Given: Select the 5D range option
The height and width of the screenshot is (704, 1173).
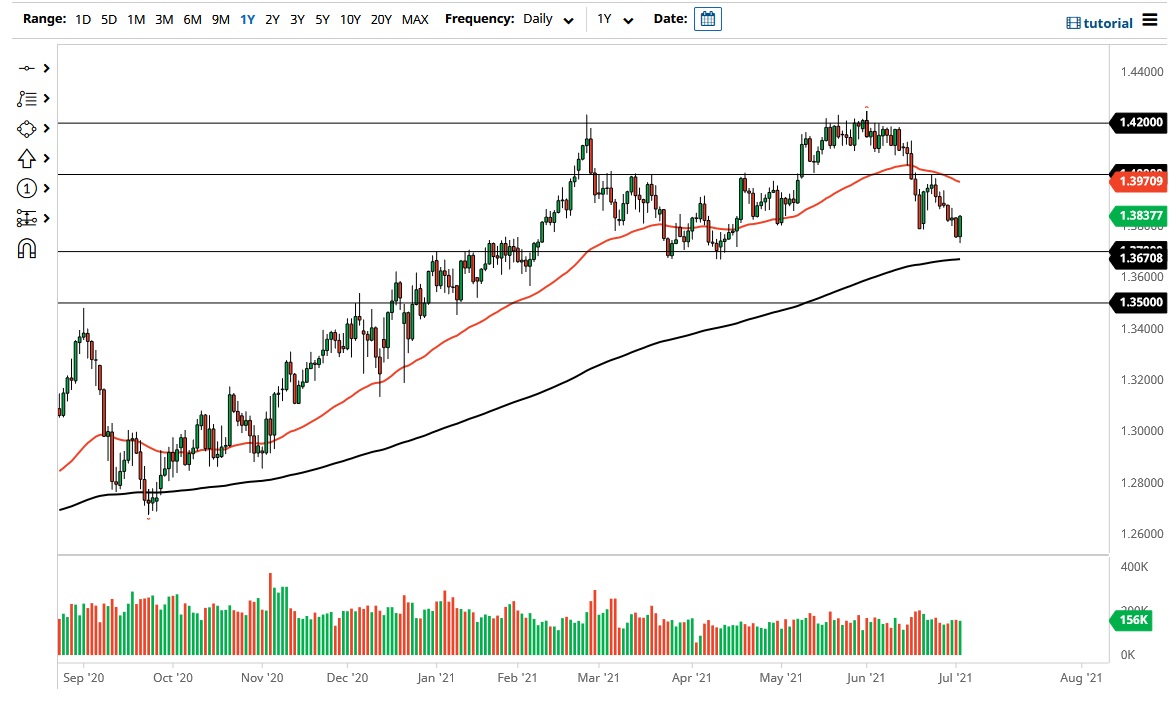Looking at the screenshot, I should [109, 18].
